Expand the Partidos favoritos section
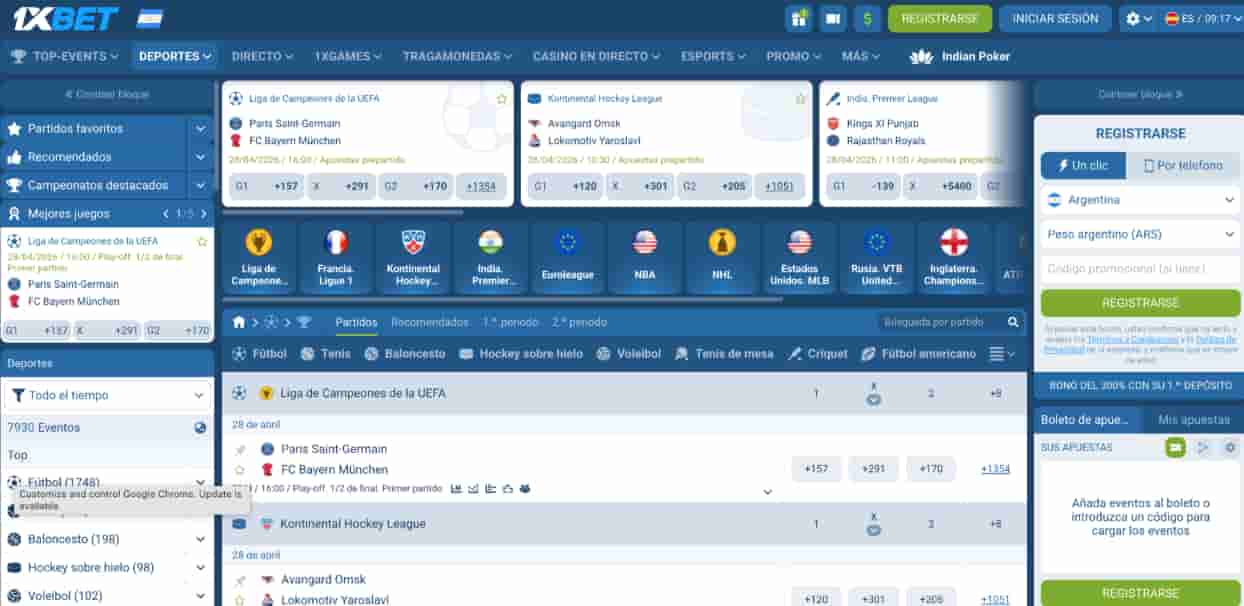Viewport: 1244px width, 606px height. (201, 129)
